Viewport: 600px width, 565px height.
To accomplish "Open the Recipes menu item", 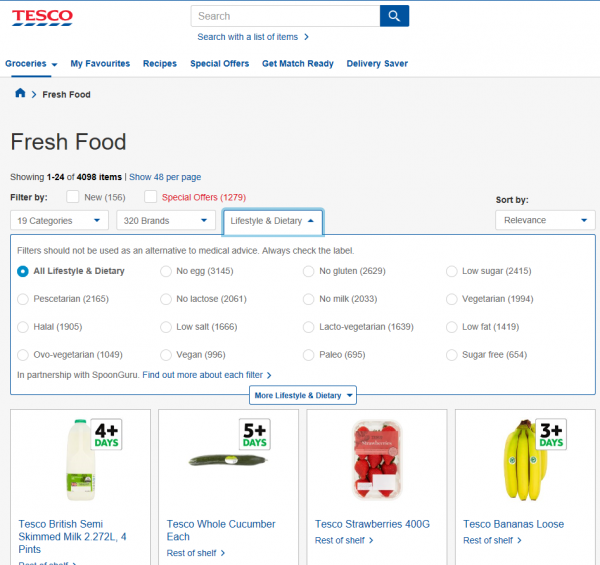I will 159,63.
